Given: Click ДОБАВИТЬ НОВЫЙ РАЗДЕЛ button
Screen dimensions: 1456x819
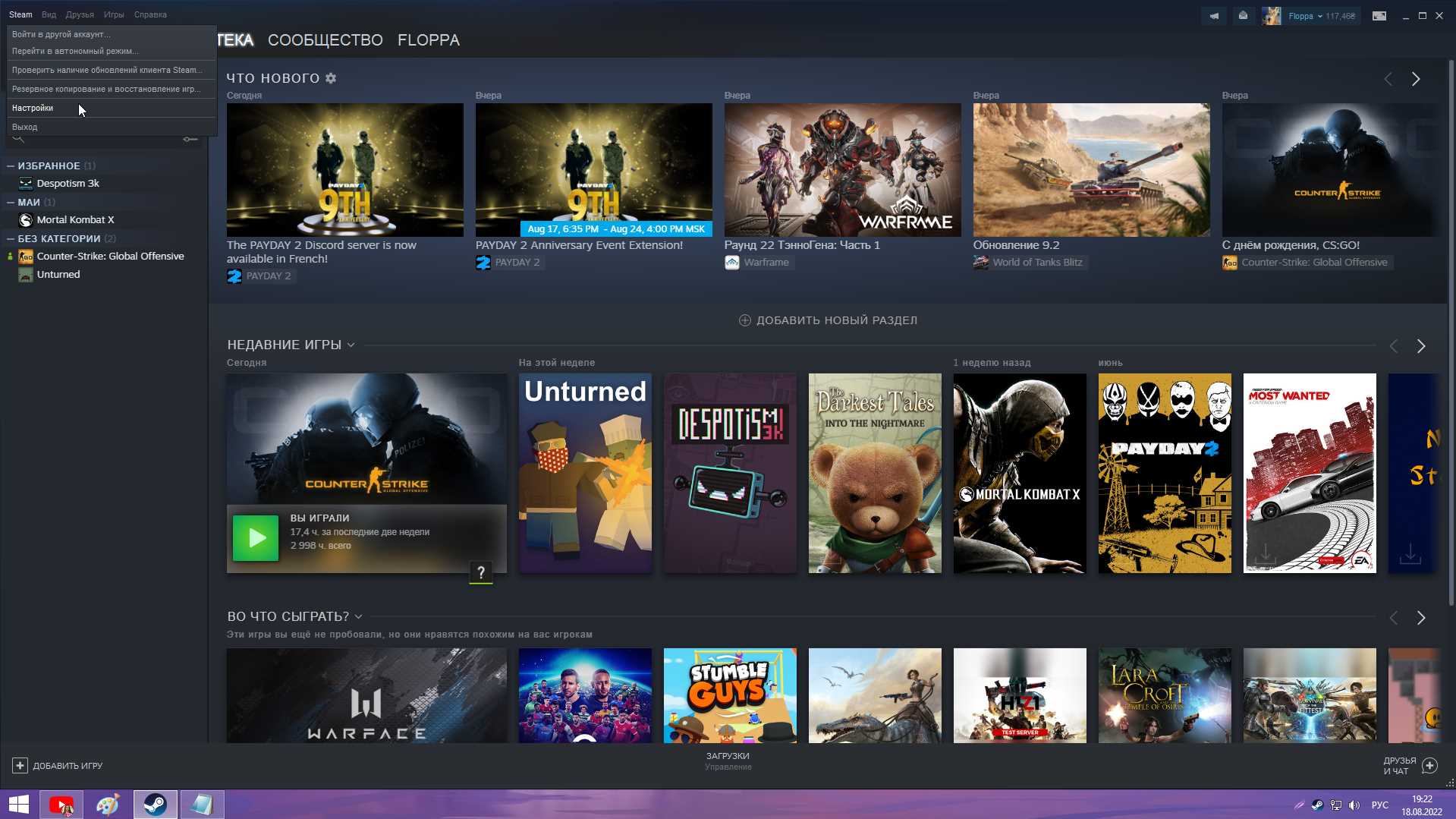Looking at the screenshot, I should click(829, 320).
